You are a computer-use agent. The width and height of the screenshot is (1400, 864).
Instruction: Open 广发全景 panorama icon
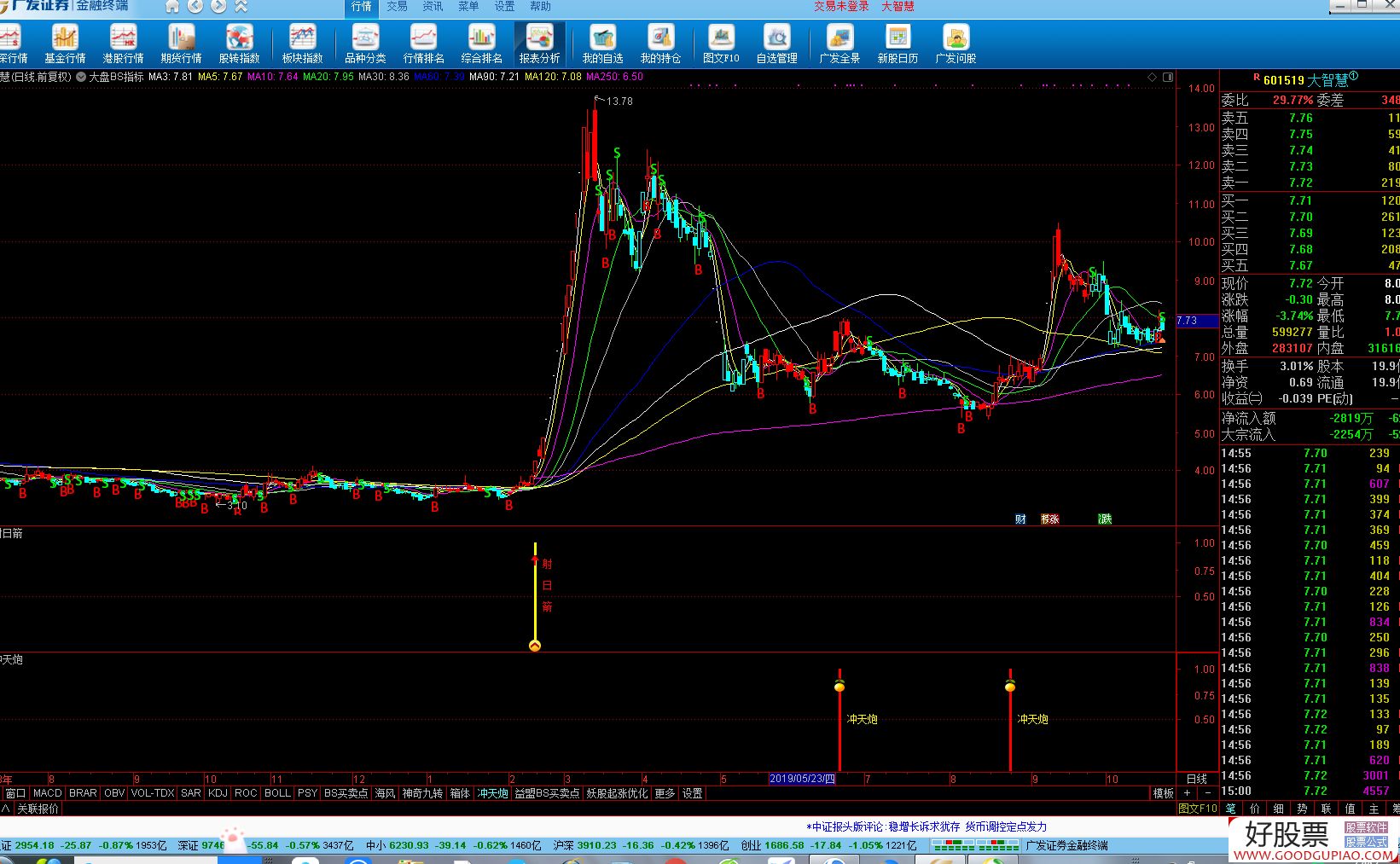[x=839, y=43]
